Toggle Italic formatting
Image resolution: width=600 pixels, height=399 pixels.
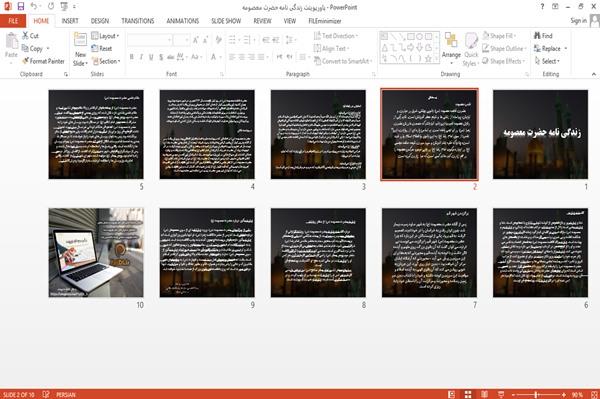tap(141, 57)
